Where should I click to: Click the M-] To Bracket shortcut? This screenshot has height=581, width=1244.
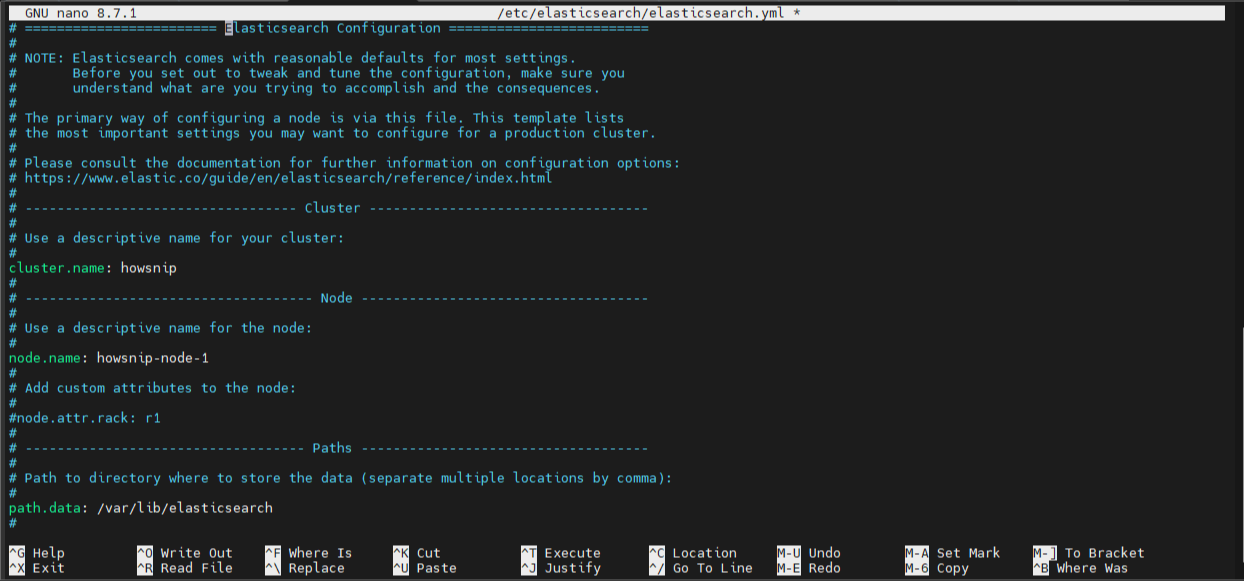point(1089,553)
